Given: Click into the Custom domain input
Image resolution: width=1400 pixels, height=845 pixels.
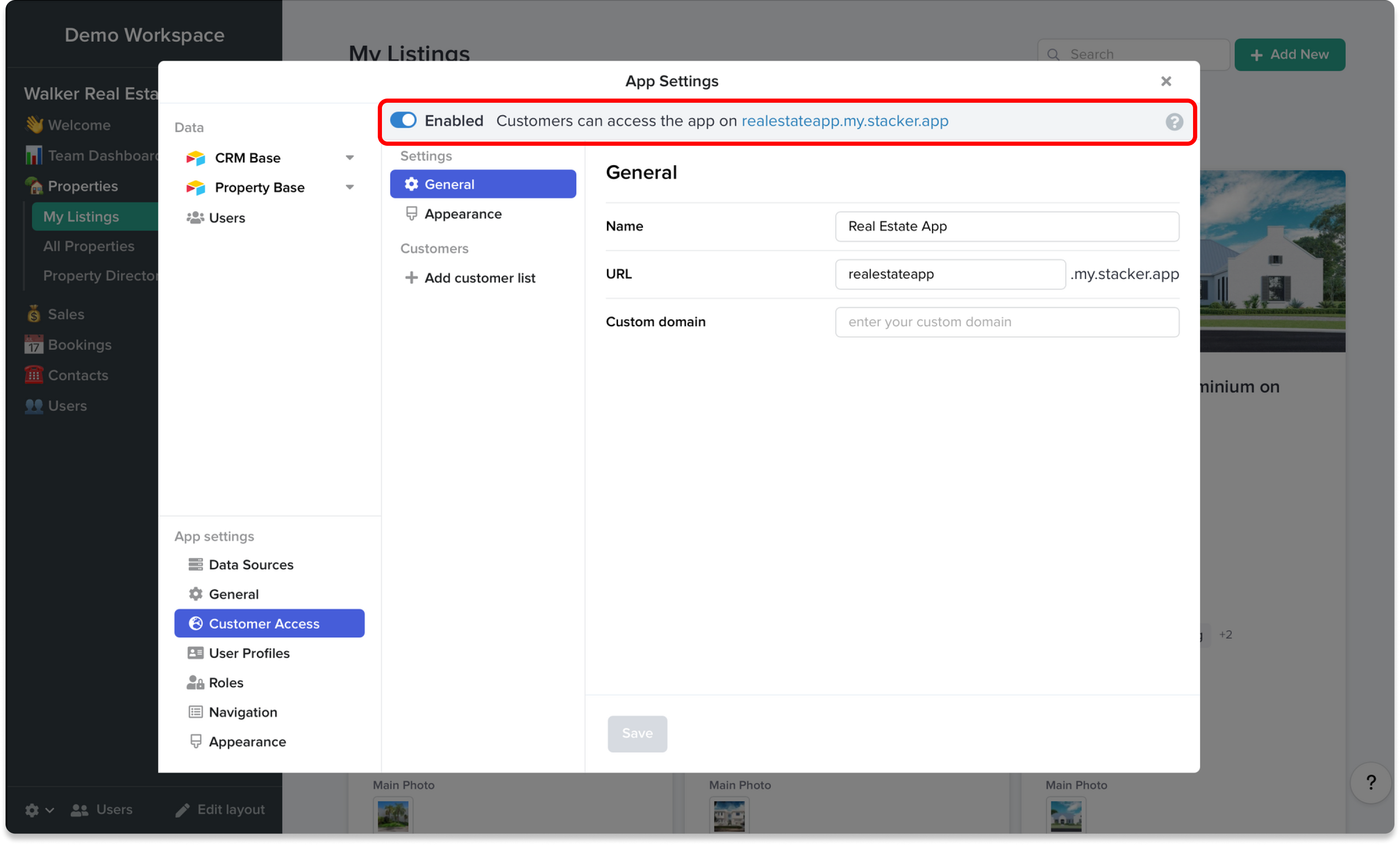Looking at the screenshot, I should point(1007,322).
